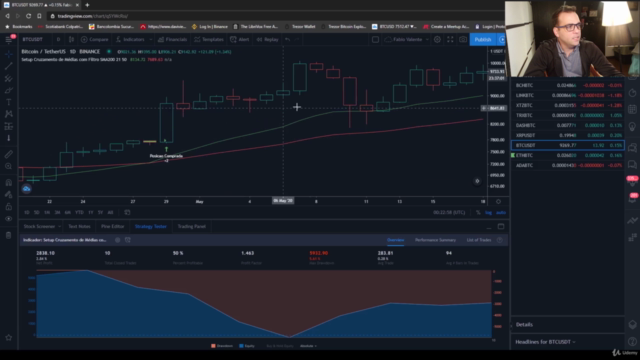Click the Compare button in top toolbar
This screenshot has height=360, width=640.
[x=95, y=40]
